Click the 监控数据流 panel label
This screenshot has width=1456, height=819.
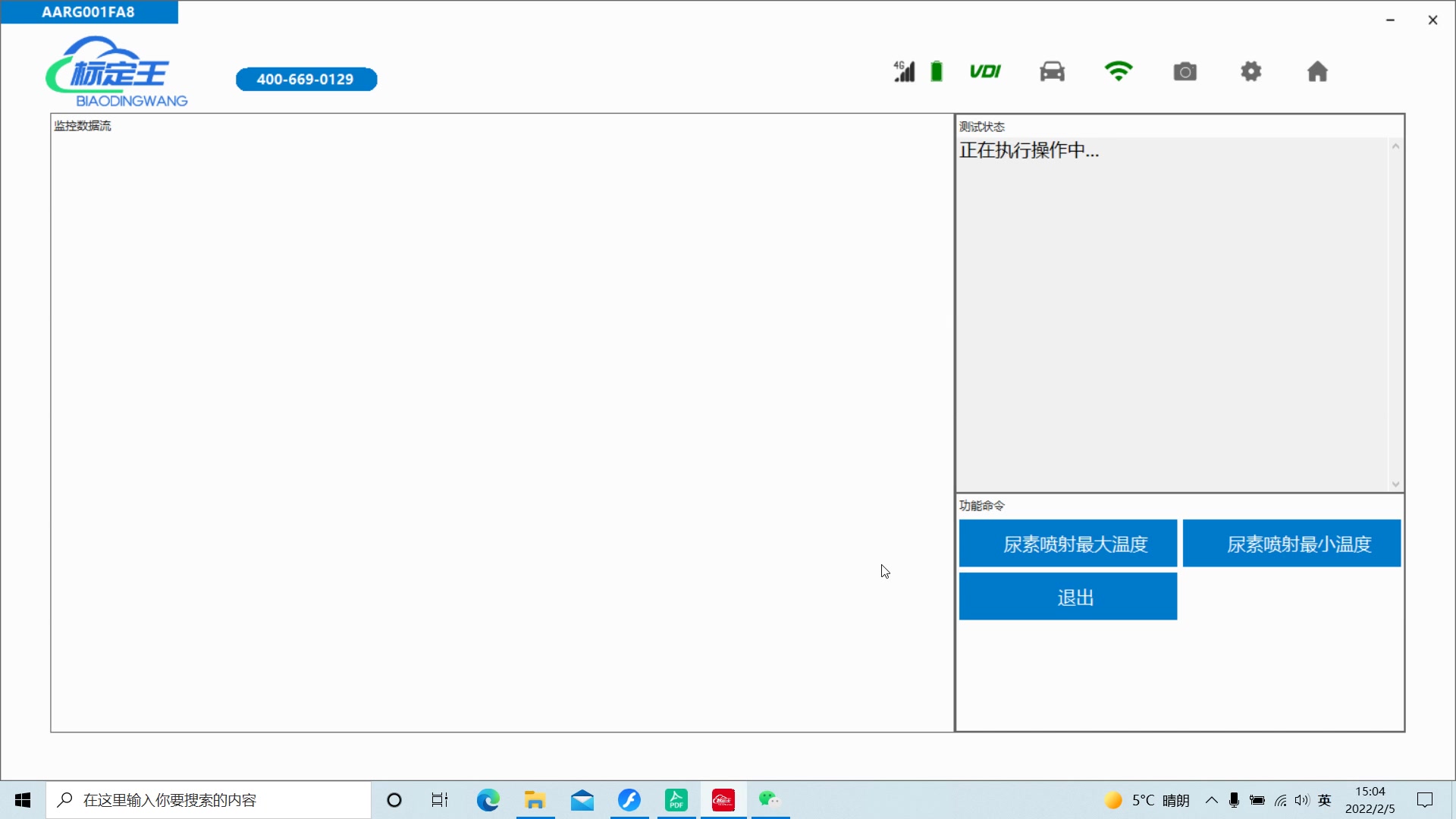(83, 126)
